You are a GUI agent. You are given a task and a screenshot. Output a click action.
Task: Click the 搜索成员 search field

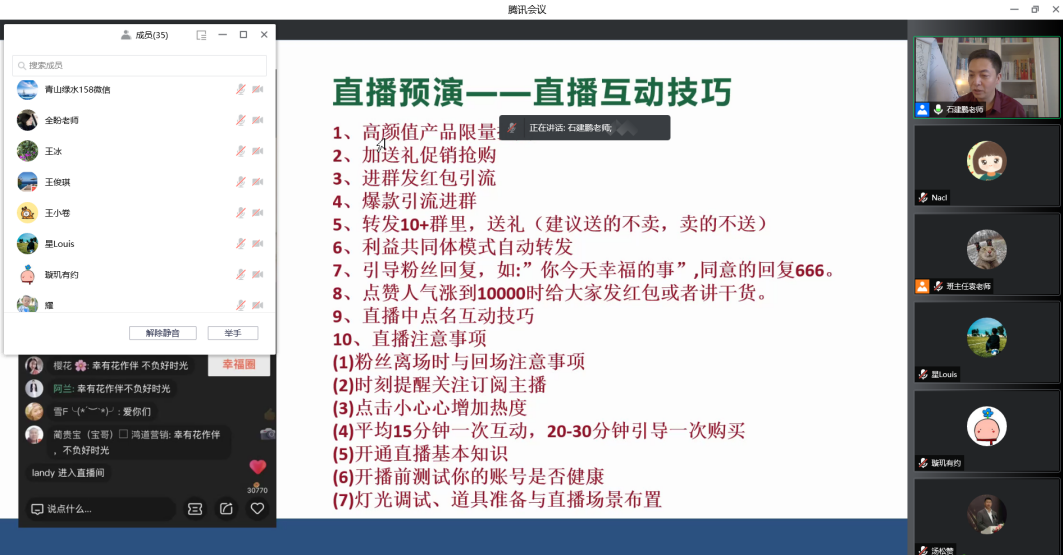[140, 65]
